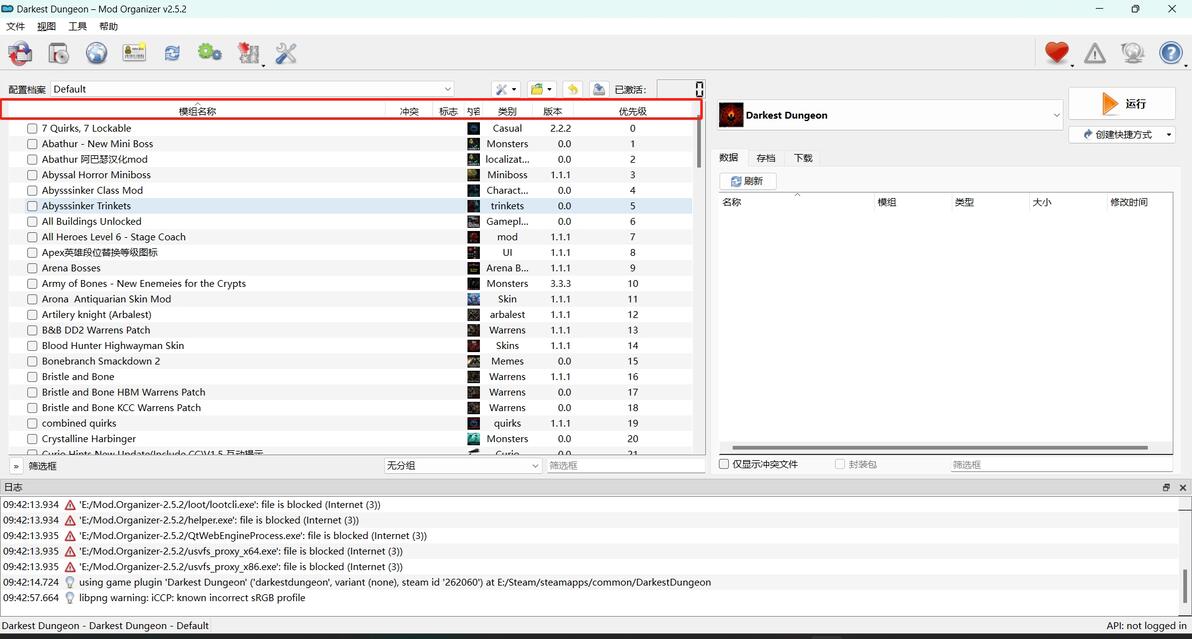Screen dimensions: 1192x639
Task: Click category icon of Crystalline Harbinger row
Action: coord(474,438)
